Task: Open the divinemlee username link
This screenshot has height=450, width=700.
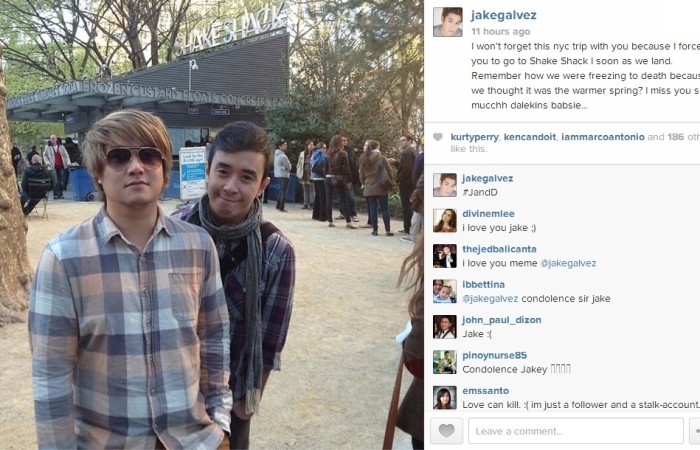Action: tap(488, 214)
